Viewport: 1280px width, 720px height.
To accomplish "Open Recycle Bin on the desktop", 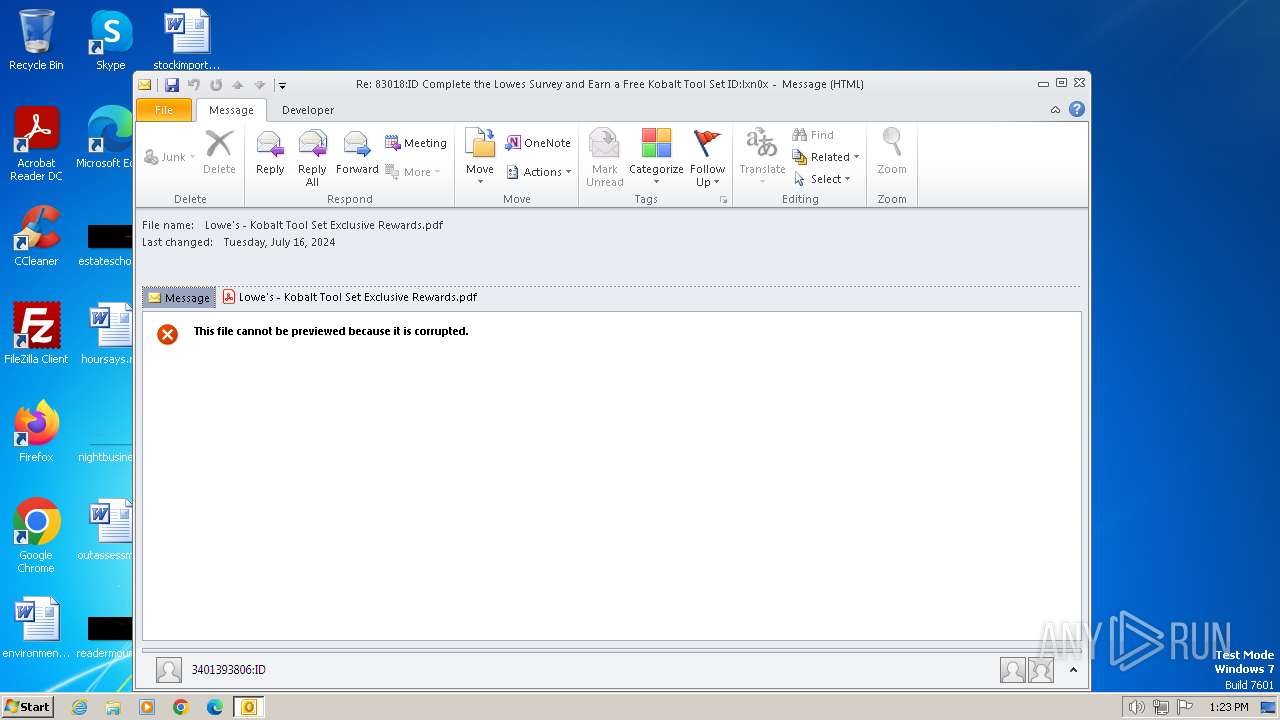I will click(36, 40).
